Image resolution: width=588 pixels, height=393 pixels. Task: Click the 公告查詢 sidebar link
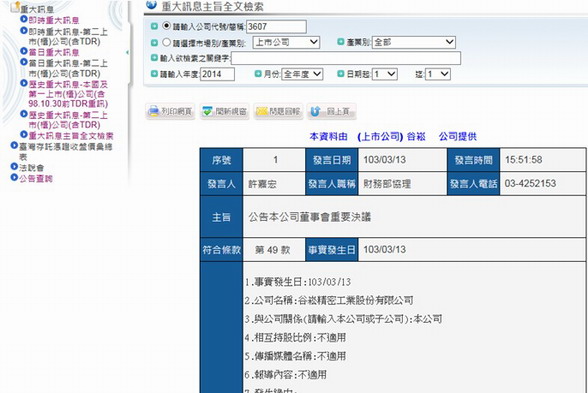(x=36, y=178)
